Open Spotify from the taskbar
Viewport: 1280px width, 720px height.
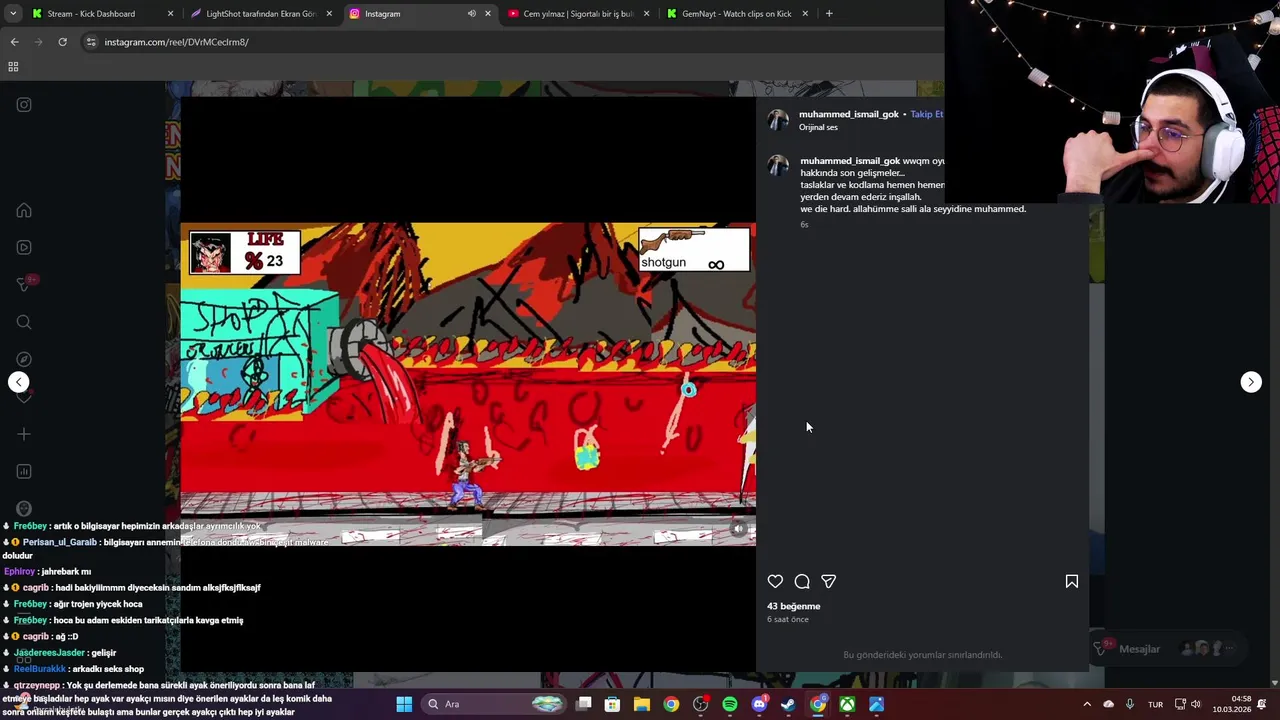pyautogui.click(x=730, y=704)
